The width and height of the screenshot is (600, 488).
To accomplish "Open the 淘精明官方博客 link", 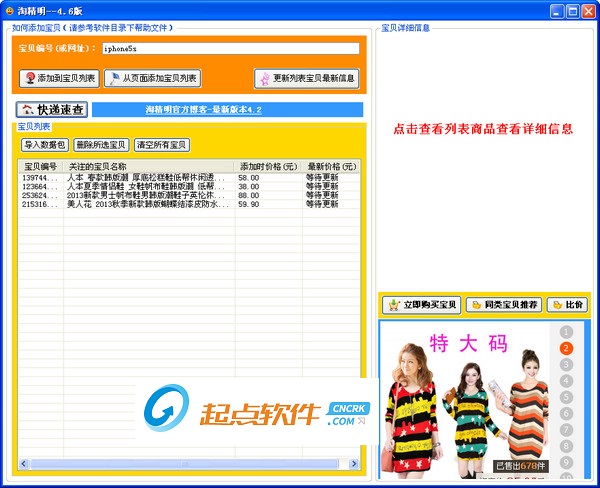I will point(203,109).
